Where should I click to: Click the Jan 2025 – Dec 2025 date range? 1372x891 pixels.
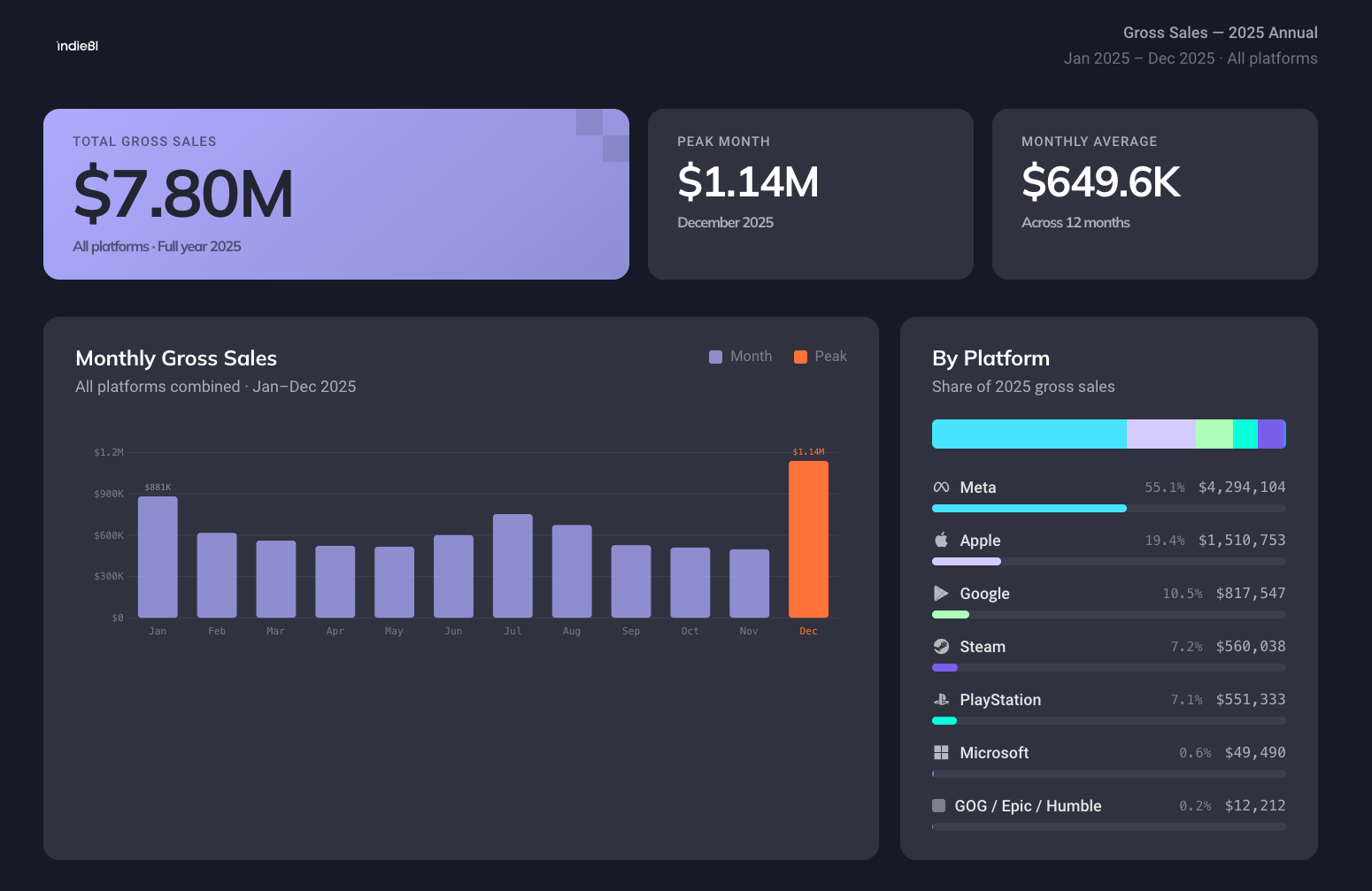coord(1139,58)
